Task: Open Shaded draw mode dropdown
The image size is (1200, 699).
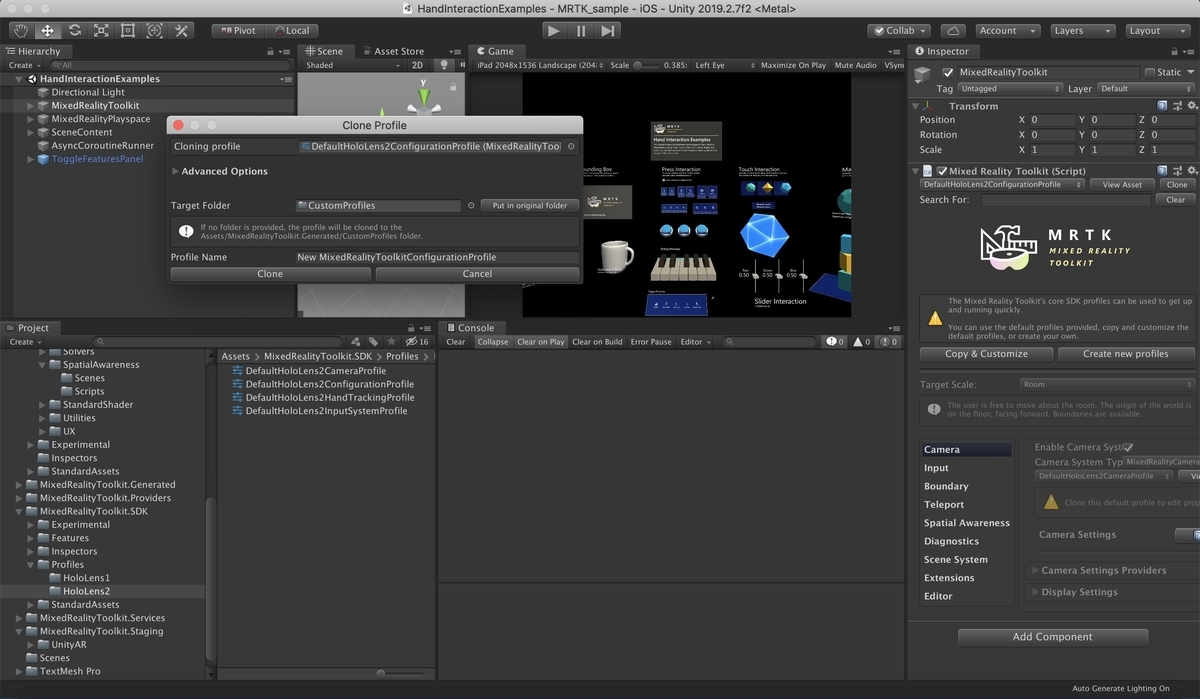Action: tap(350, 65)
